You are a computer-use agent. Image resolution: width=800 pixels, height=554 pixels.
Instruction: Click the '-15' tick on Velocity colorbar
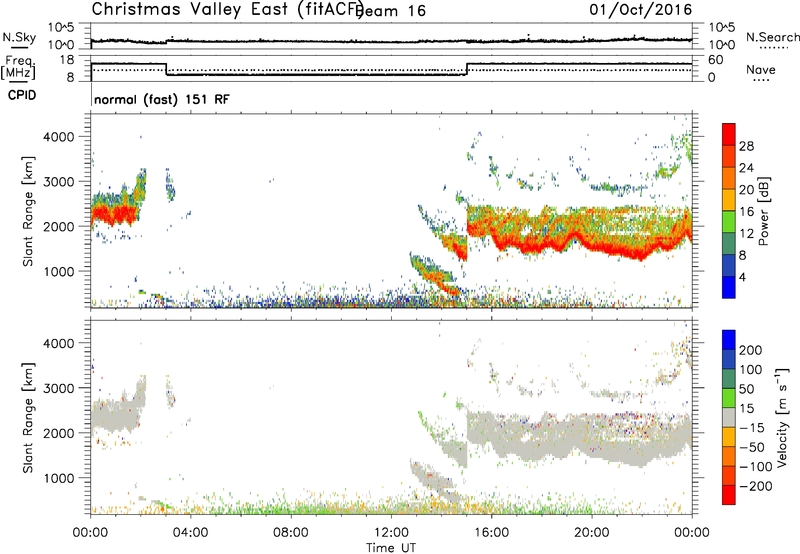[x=752, y=427]
